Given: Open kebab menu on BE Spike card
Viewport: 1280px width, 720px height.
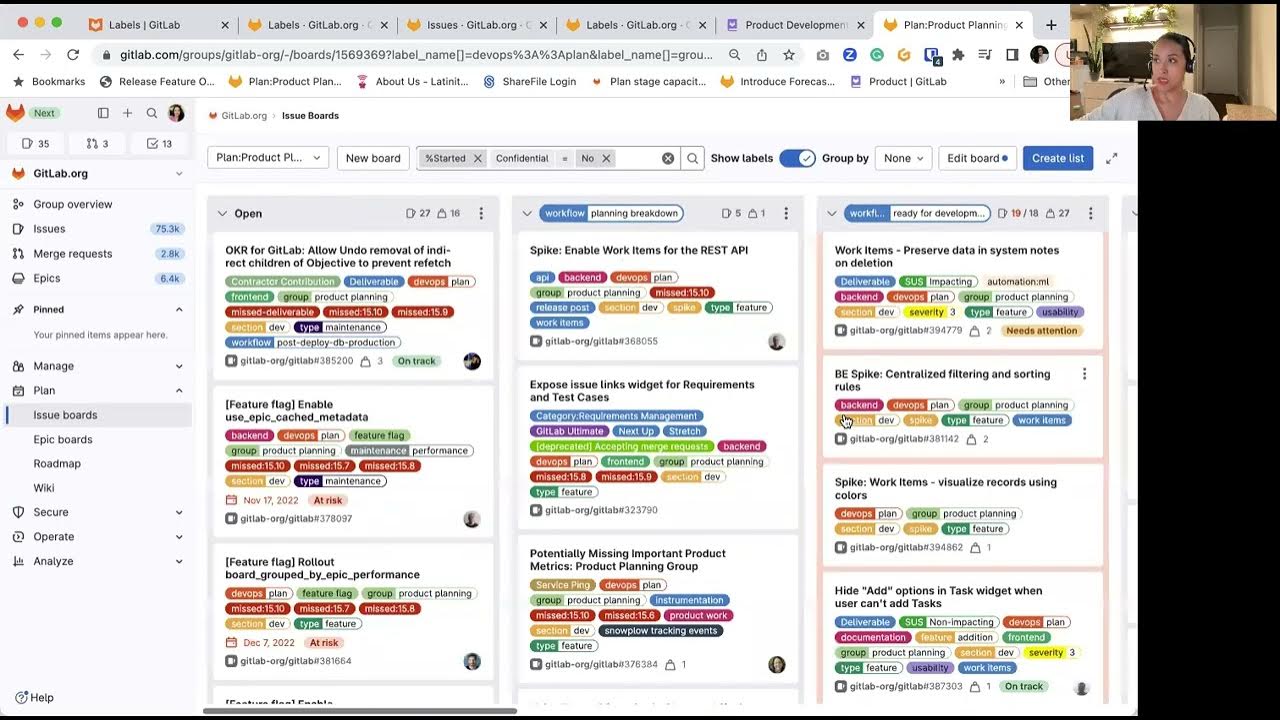Looking at the screenshot, I should click(1085, 374).
